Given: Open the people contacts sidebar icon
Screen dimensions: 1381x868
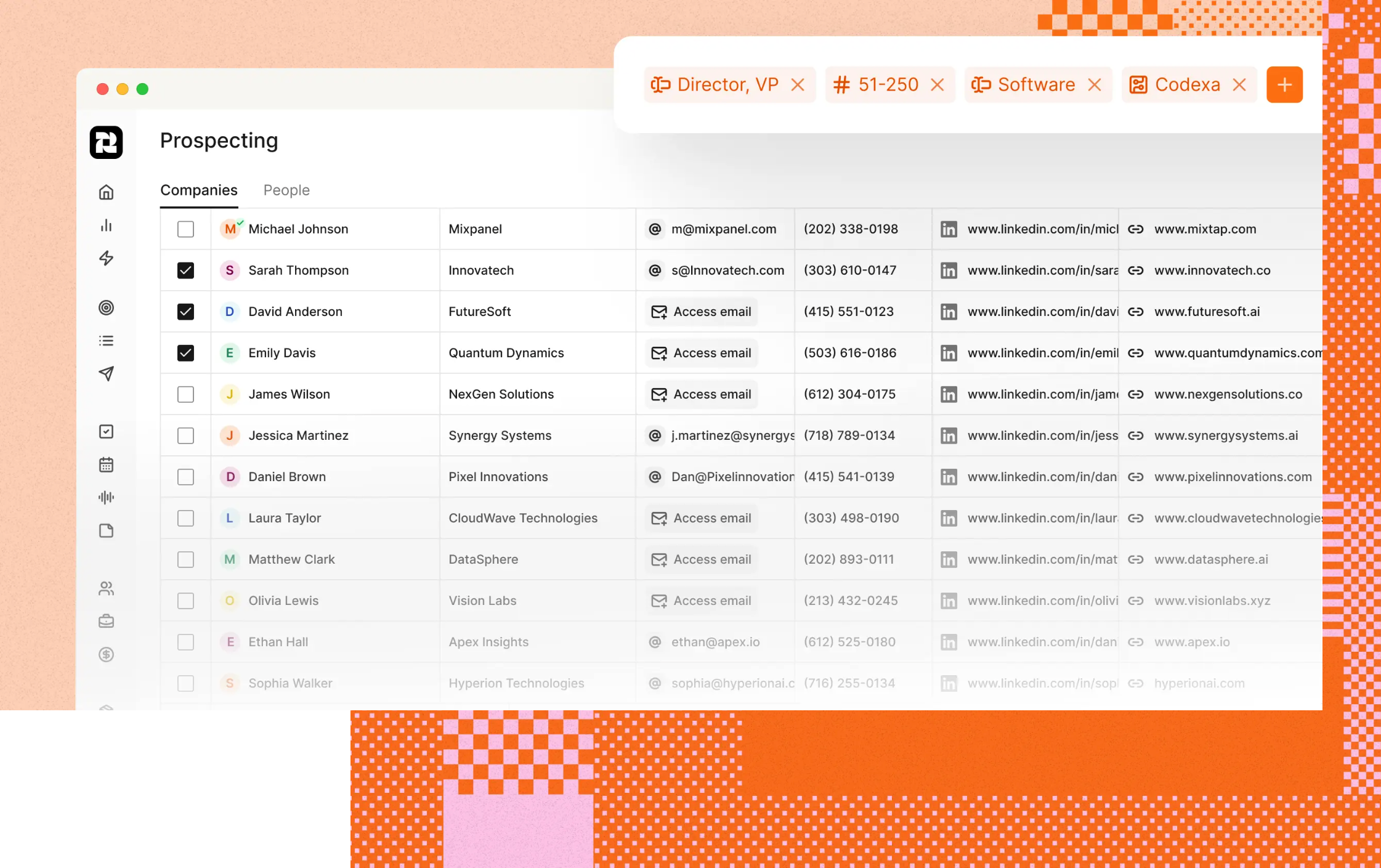Looking at the screenshot, I should pyautogui.click(x=106, y=588).
